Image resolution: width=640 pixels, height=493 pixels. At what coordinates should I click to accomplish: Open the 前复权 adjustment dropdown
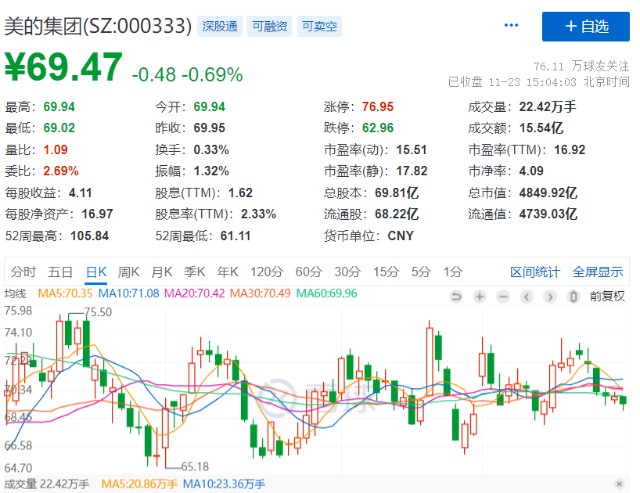pos(607,296)
